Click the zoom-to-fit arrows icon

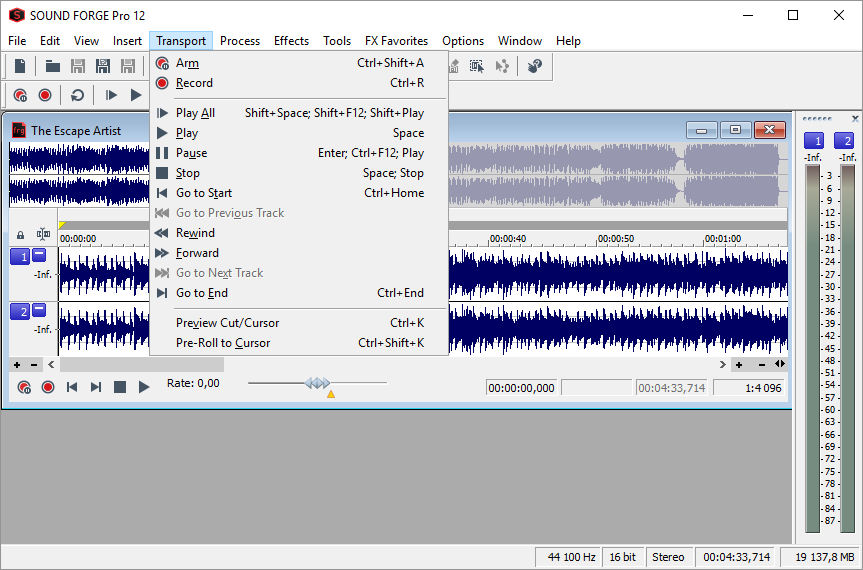pyautogui.click(x=780, y=364)
